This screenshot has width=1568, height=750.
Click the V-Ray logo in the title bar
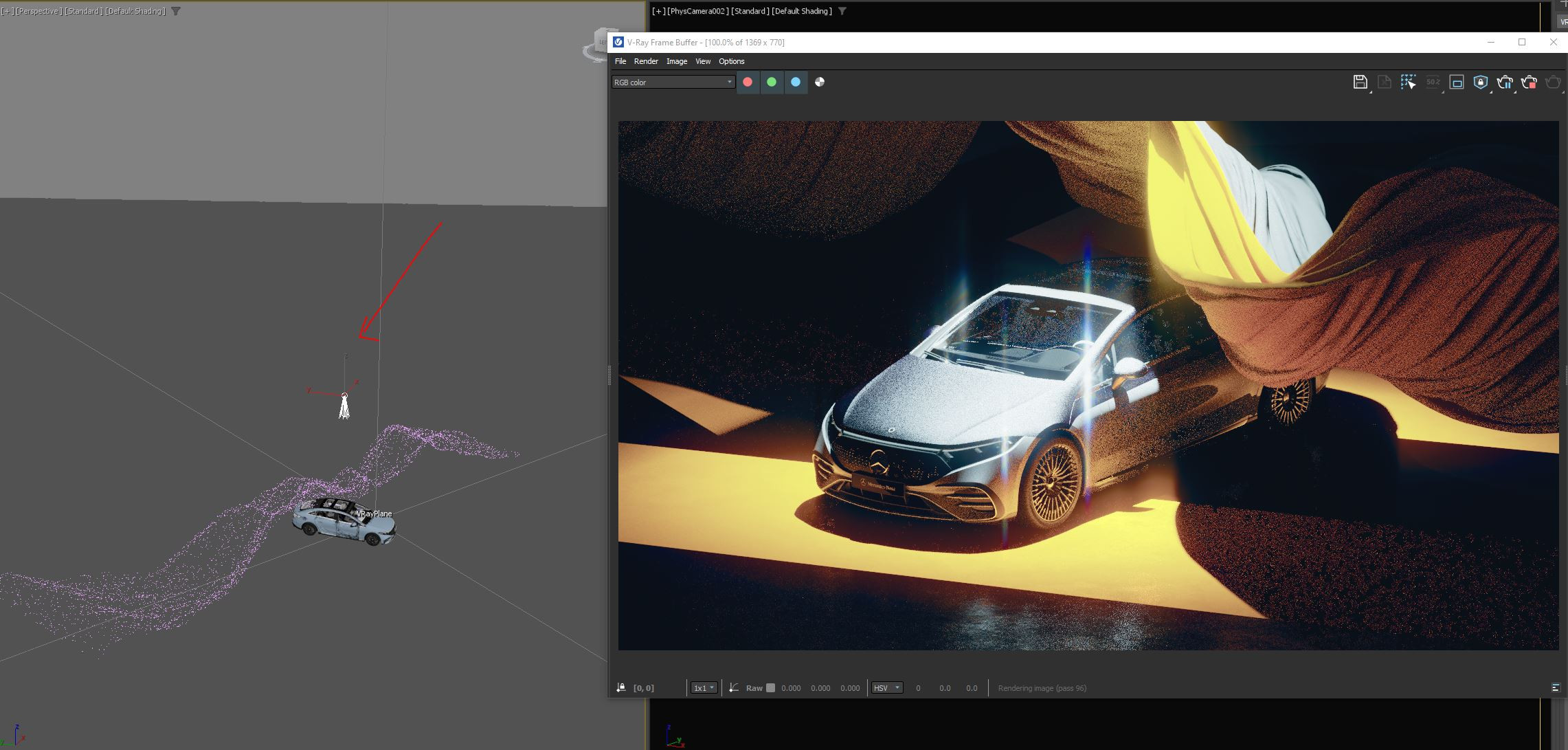click(x=618, y=42)
